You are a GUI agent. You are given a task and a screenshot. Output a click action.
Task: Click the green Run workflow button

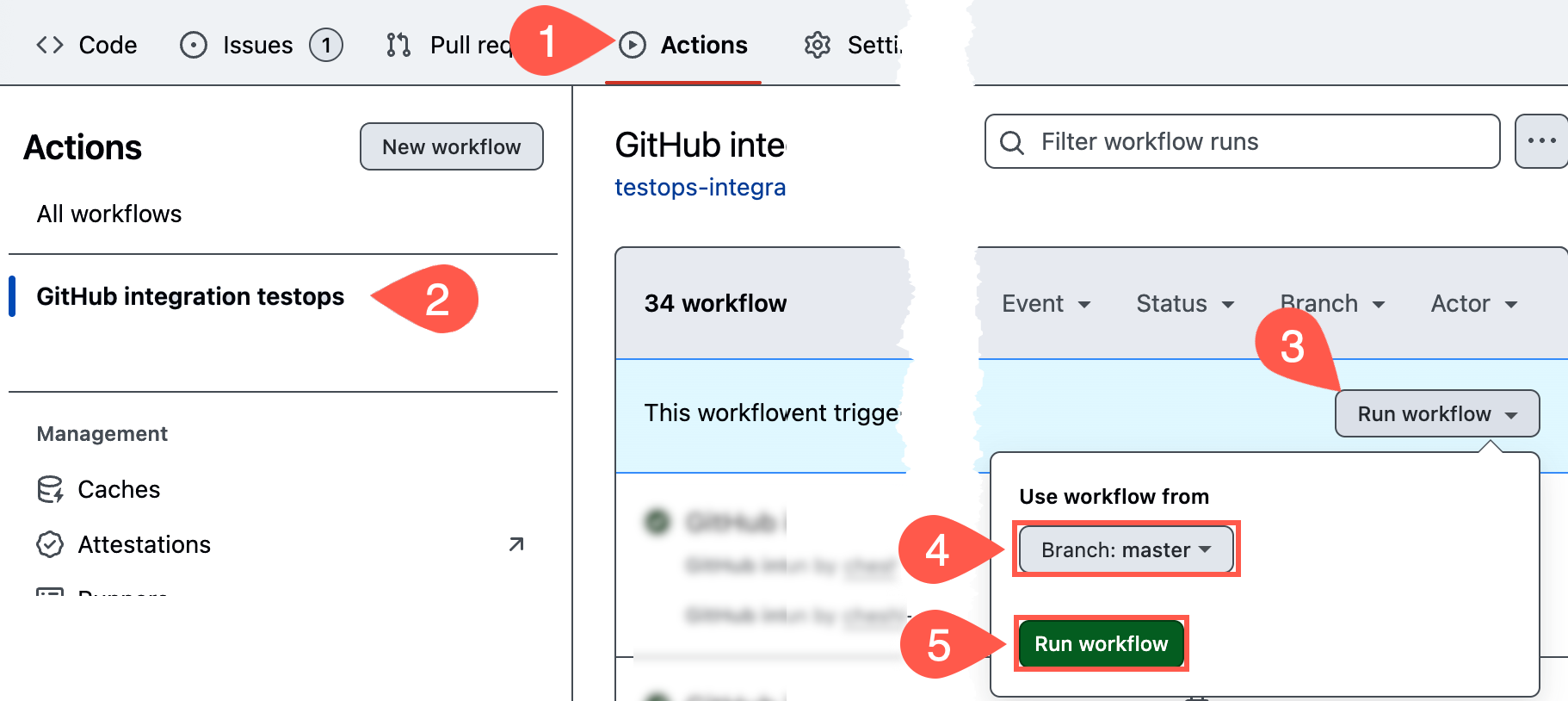click(1101, 644)
